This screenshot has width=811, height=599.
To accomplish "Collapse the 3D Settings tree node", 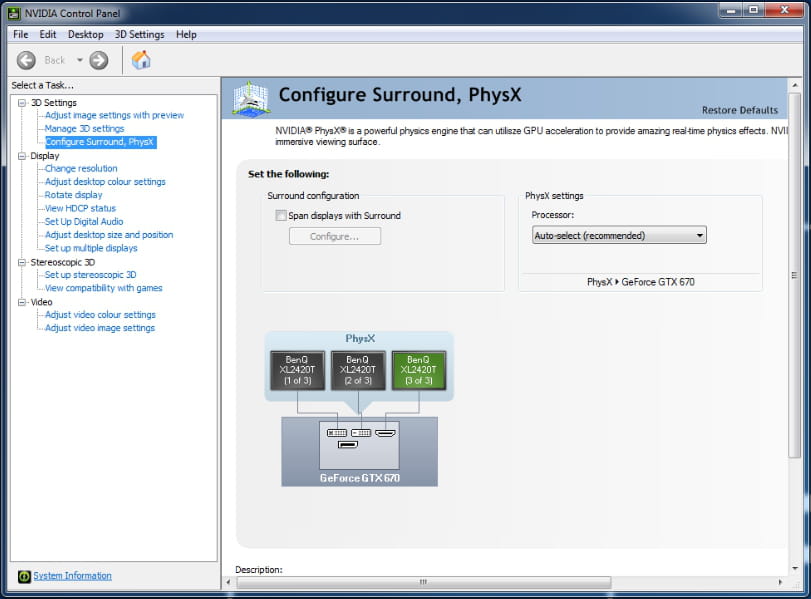I will (x=22, y=103).
